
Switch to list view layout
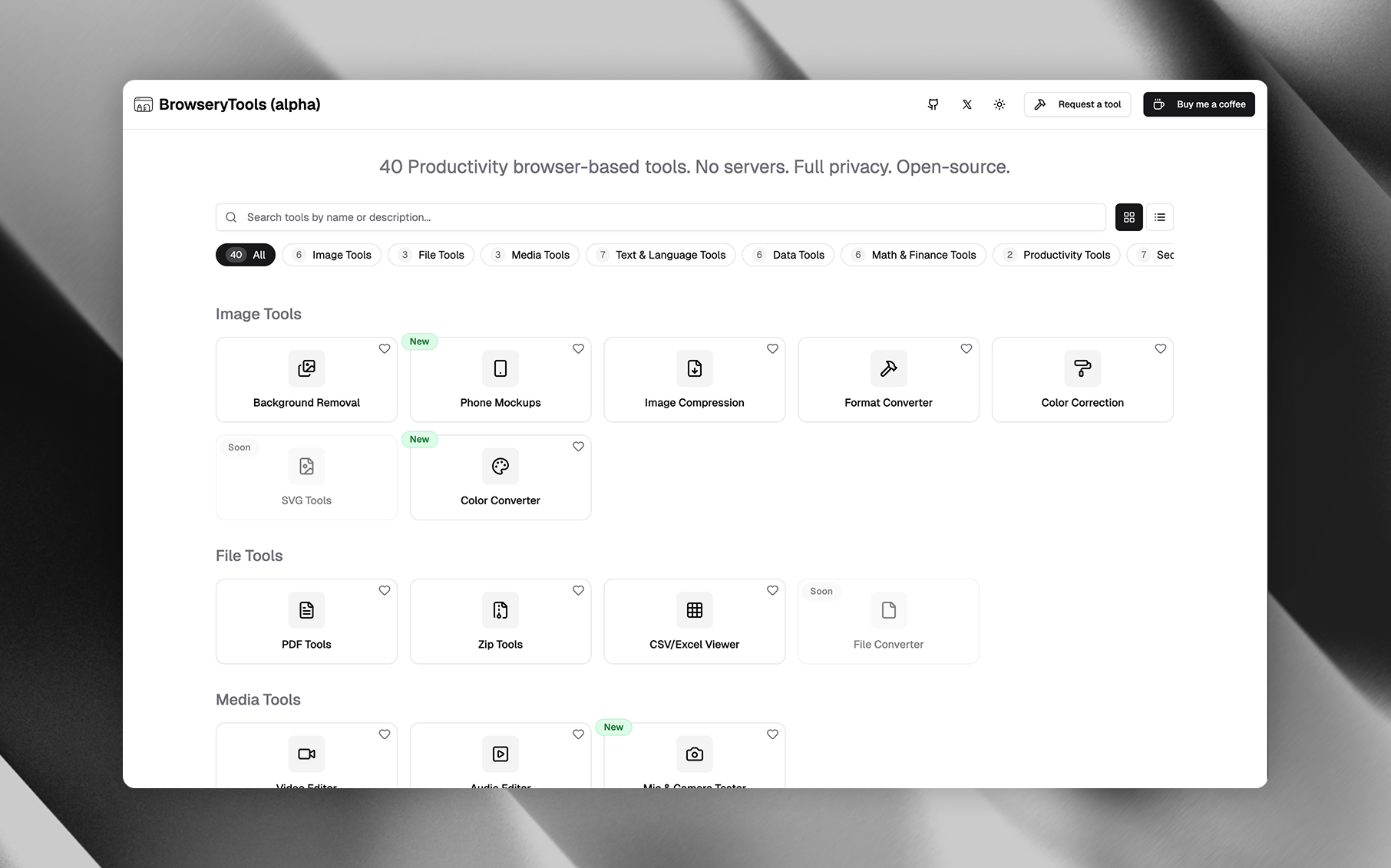click(x=1159, y=216)
